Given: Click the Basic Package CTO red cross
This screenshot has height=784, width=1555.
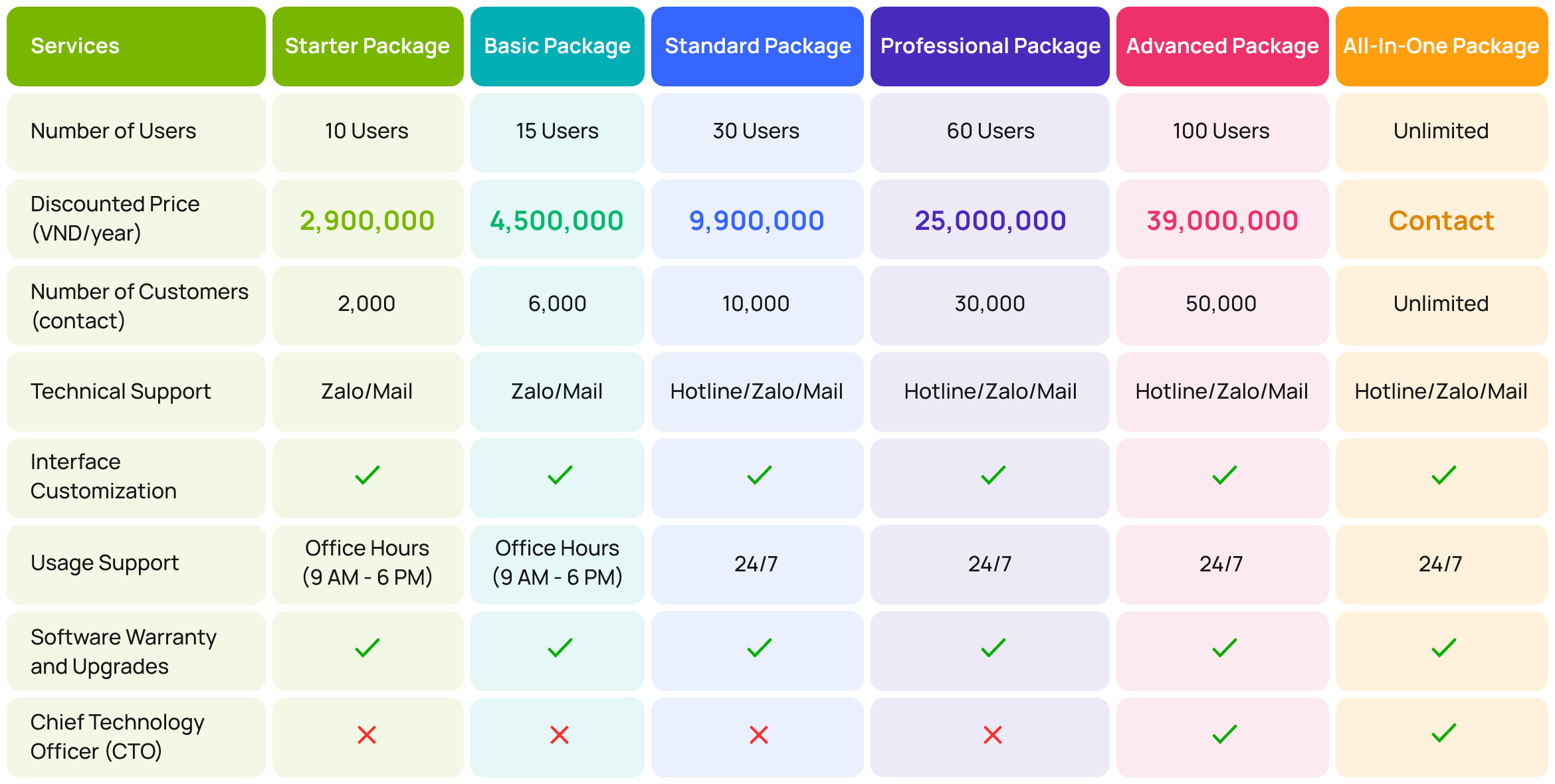Looking at the screenshot, I should 560,735.
